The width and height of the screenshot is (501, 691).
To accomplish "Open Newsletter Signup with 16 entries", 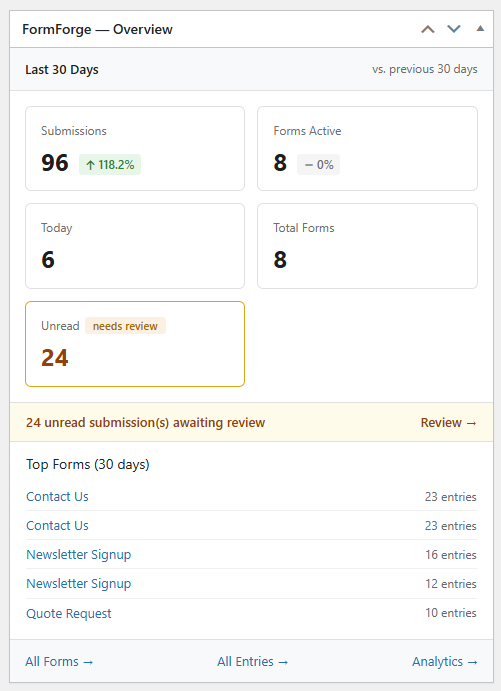I will (x=78, y=555).
